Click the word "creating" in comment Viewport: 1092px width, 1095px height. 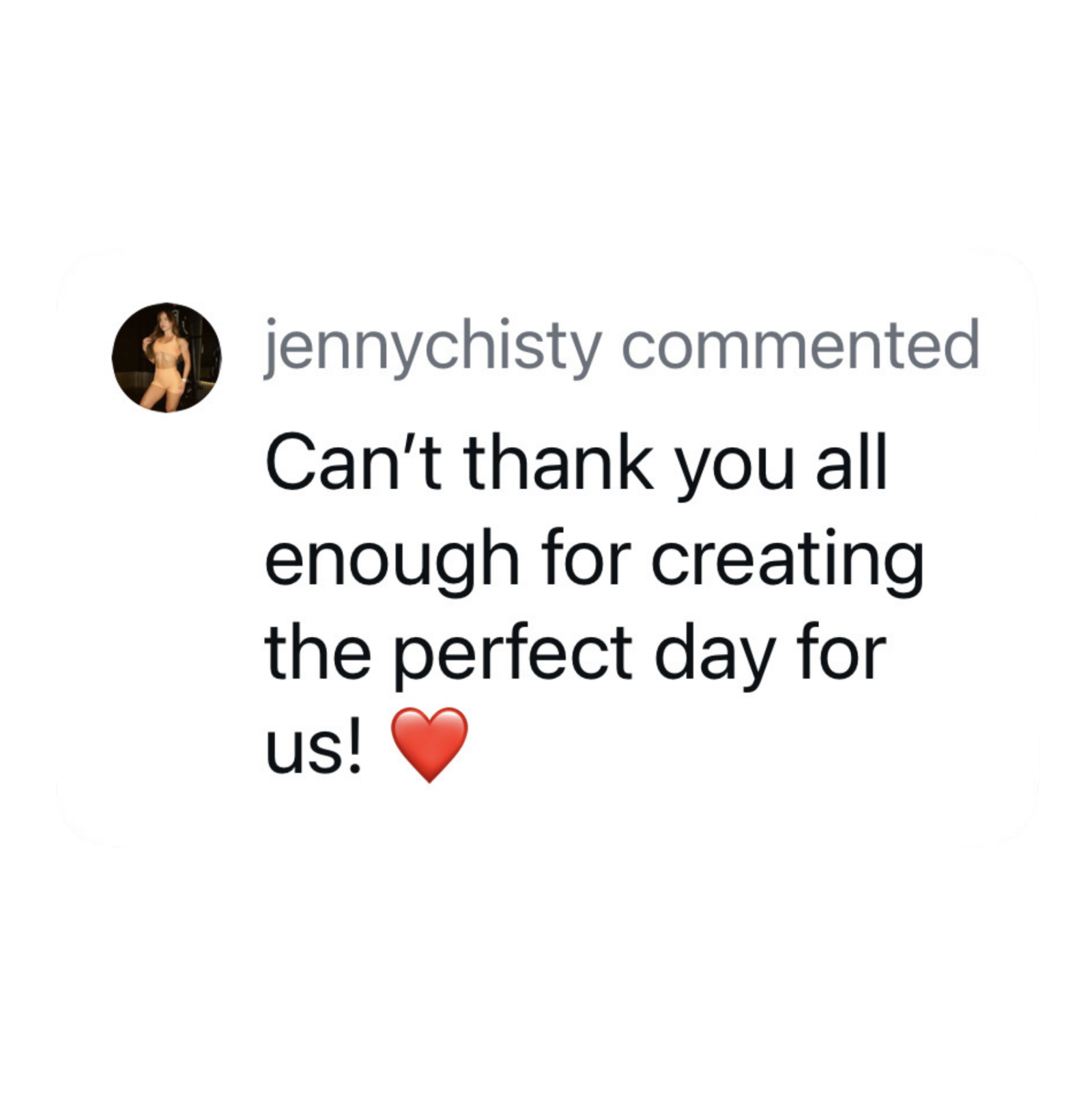787,562
